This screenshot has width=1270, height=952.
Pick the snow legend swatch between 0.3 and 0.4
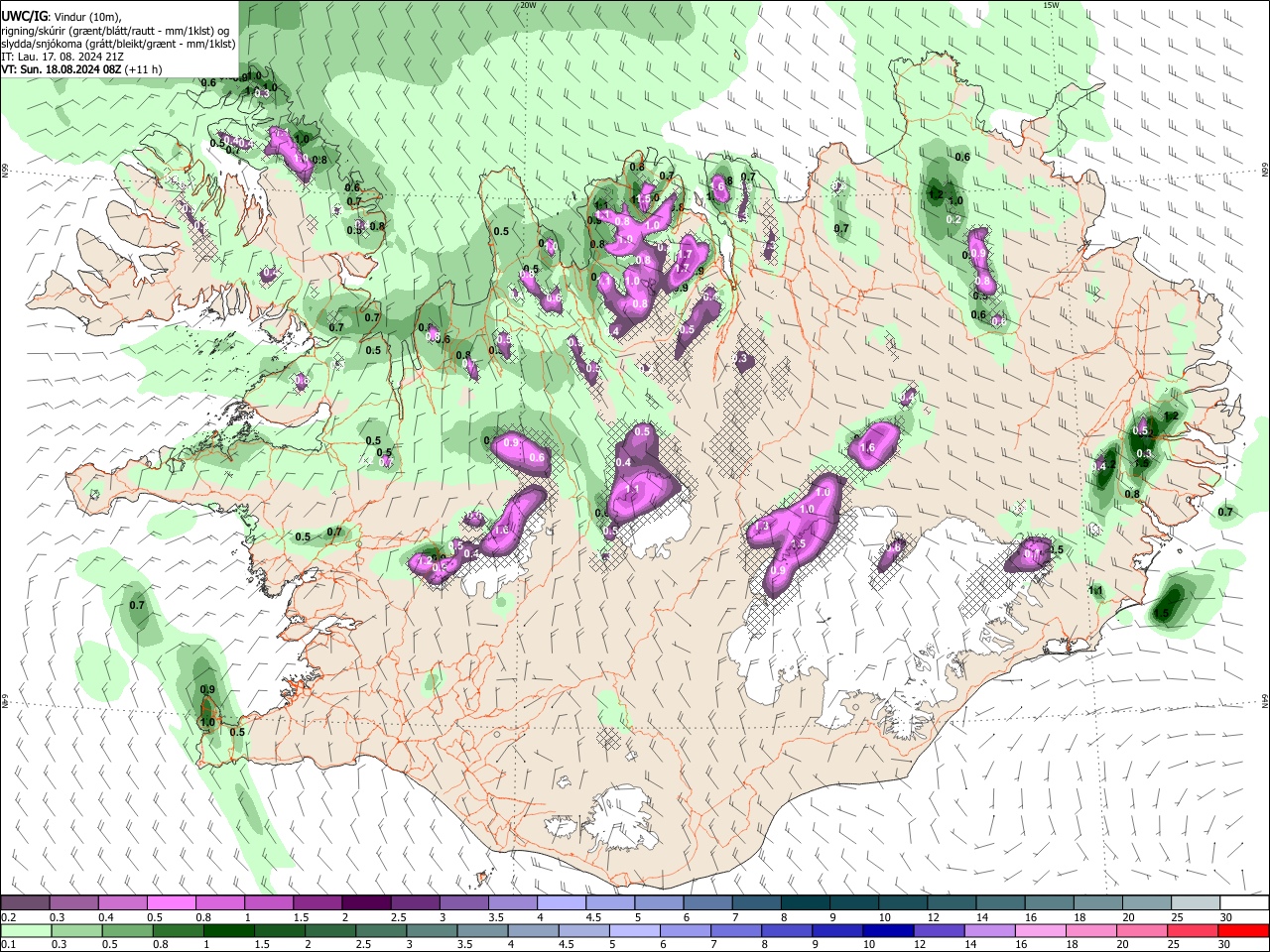point(73,903)
